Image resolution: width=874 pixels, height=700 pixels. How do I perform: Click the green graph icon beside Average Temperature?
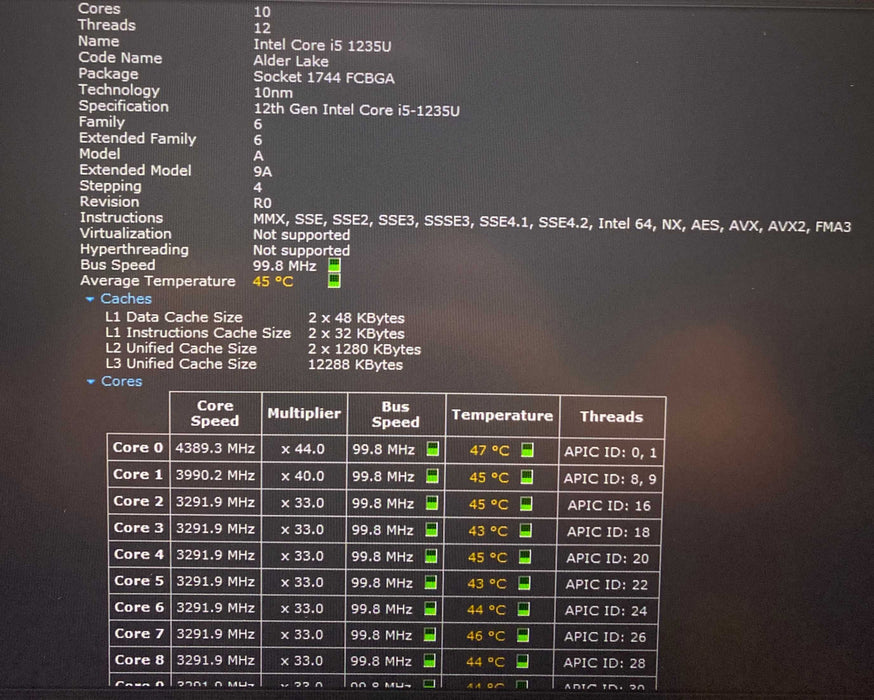click(x=334, y=280)
